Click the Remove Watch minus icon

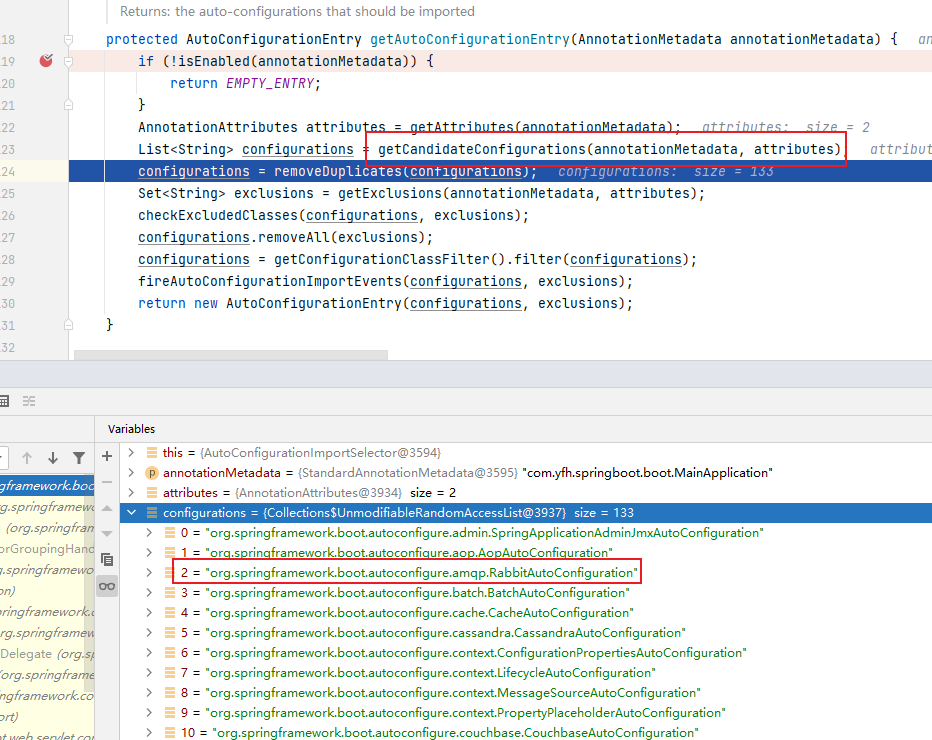pyautogui.click(x=107, y=482)
